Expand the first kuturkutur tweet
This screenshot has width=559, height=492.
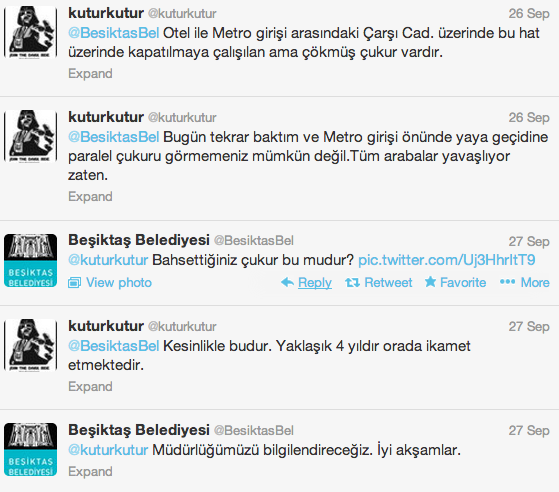pos(90,73)
